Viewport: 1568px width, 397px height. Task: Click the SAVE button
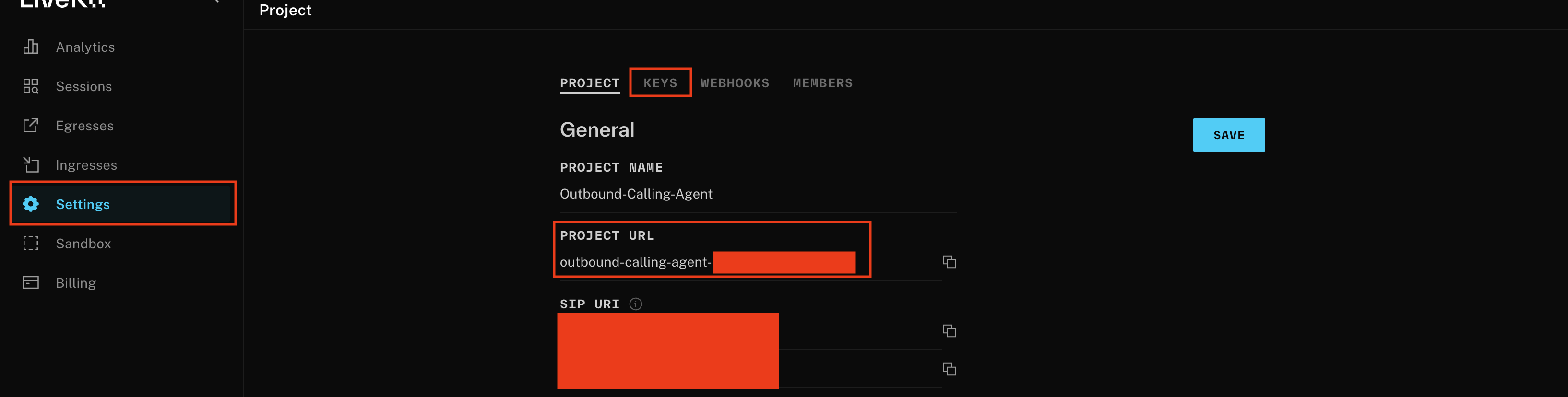point(1228,135)
